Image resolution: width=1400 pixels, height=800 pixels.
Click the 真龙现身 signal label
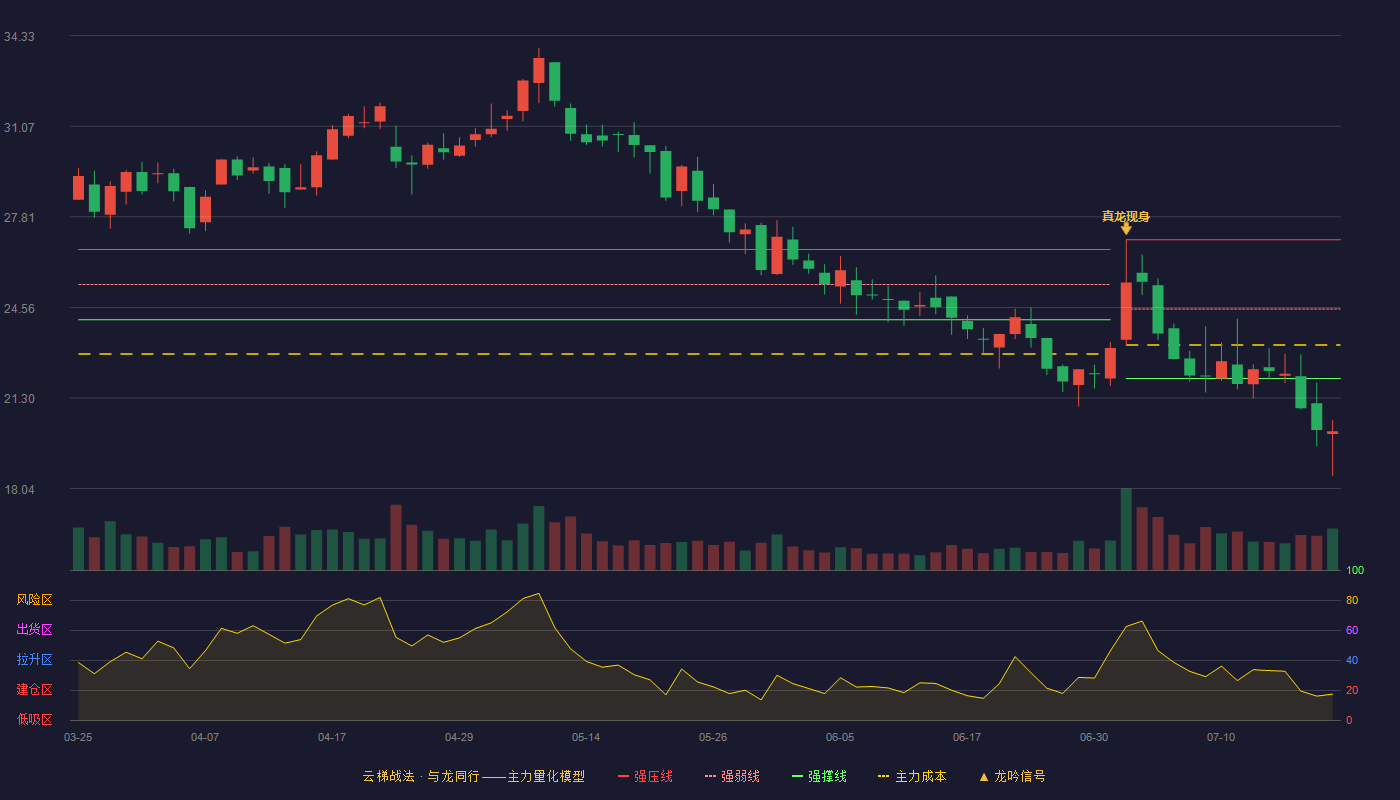(x=1126, y=216)
